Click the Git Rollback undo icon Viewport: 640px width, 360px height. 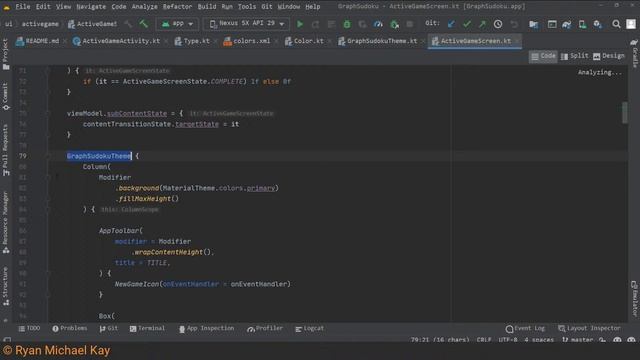point(514,24)
